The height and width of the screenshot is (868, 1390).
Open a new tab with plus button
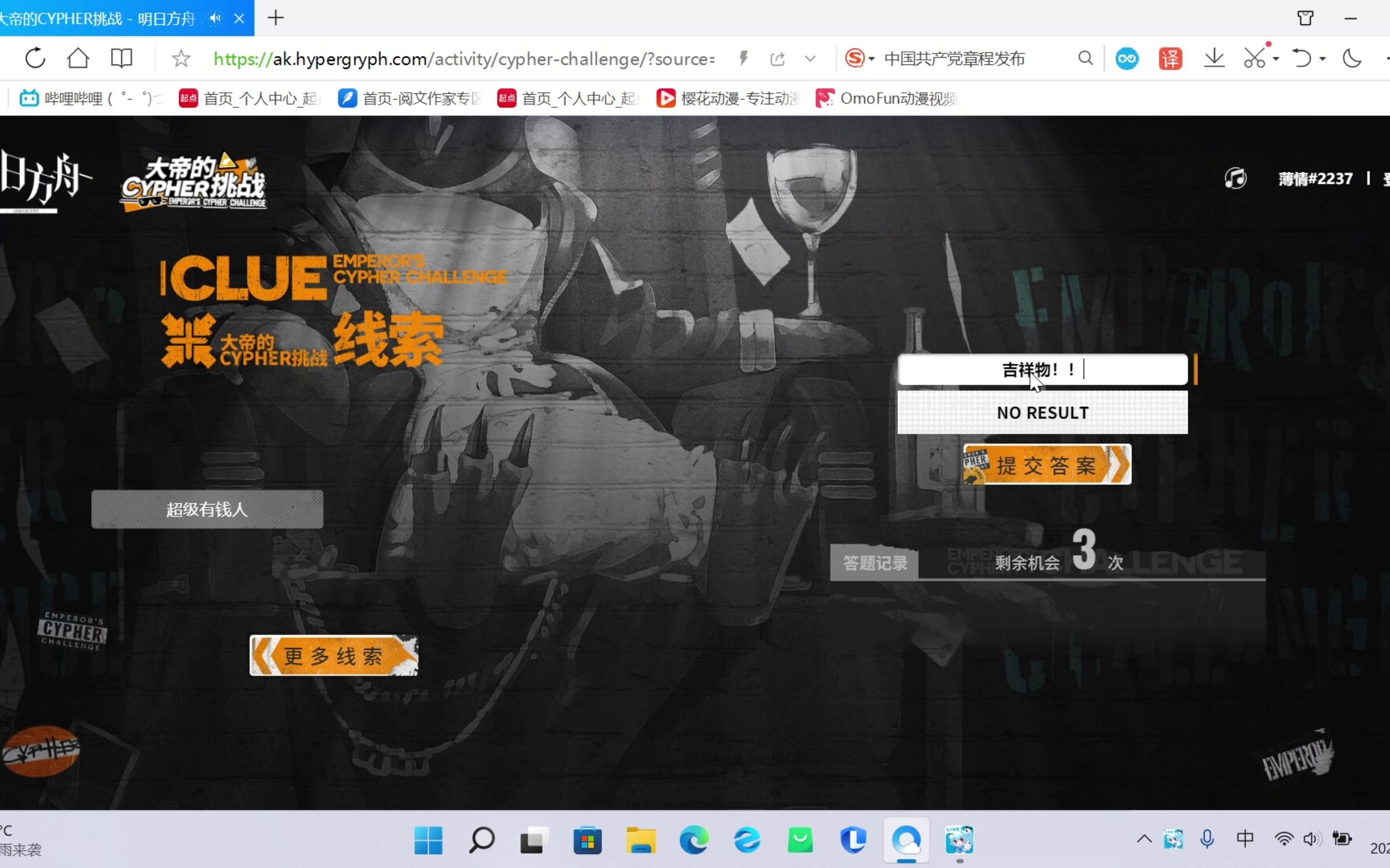[x=276, y=18]
